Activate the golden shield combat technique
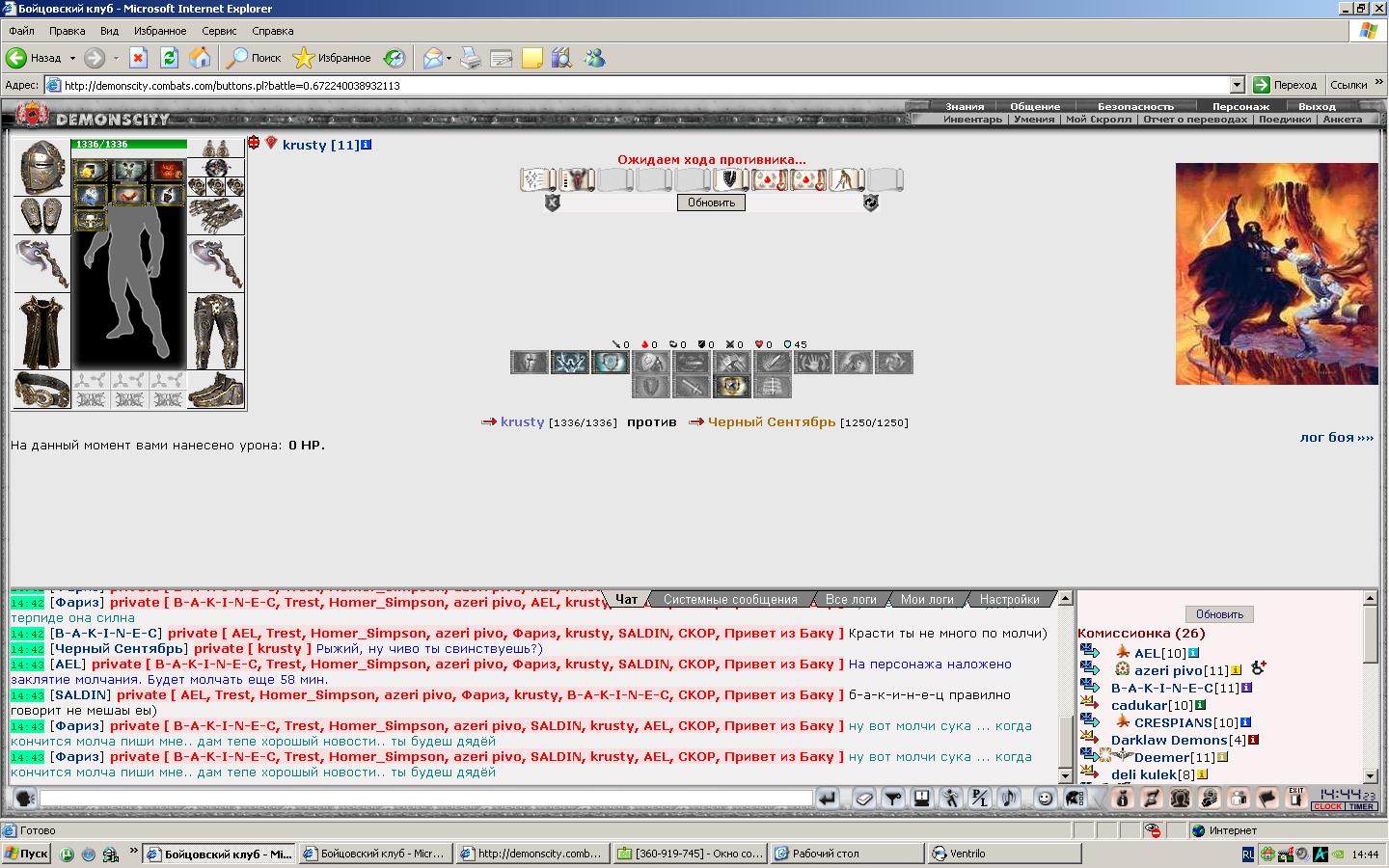The width and height of the screenshot is (1389, 868). [x=732, y=387]
